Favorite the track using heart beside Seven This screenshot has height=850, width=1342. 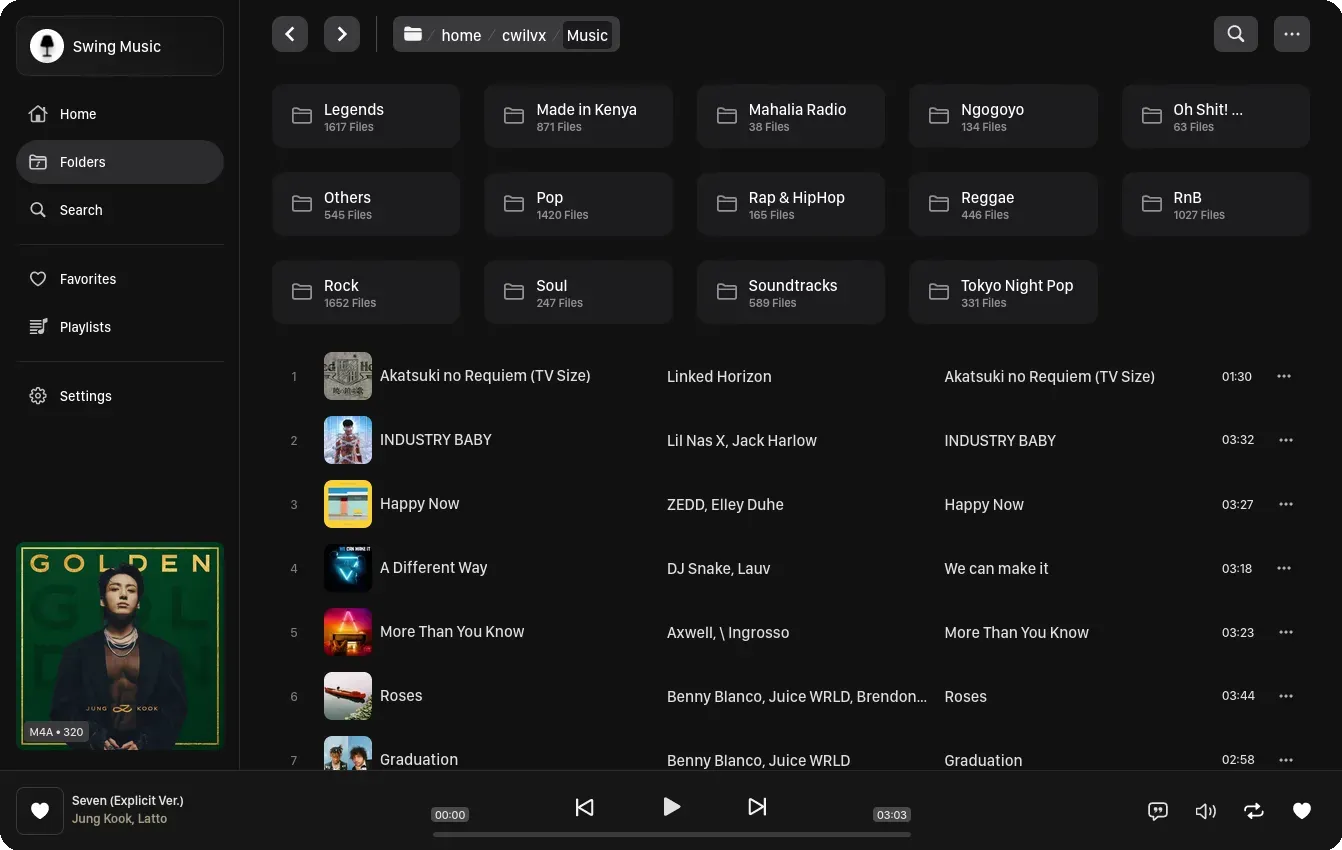click(x=40, y=810)
